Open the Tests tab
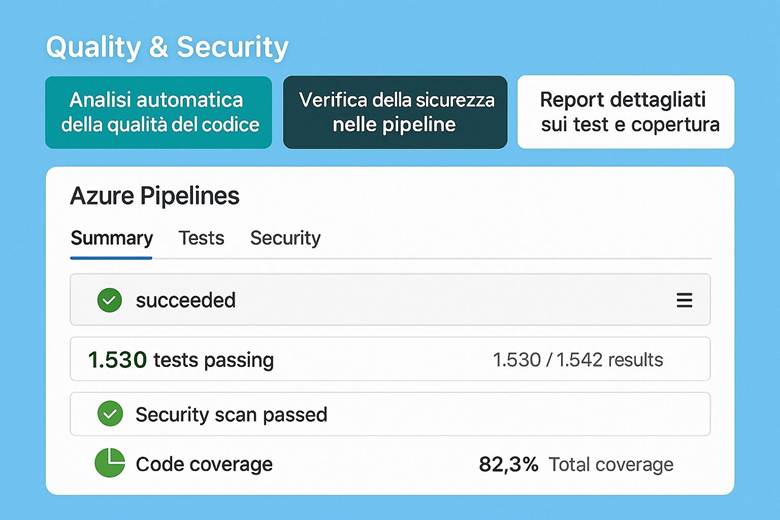 click(x=201, y=238)
